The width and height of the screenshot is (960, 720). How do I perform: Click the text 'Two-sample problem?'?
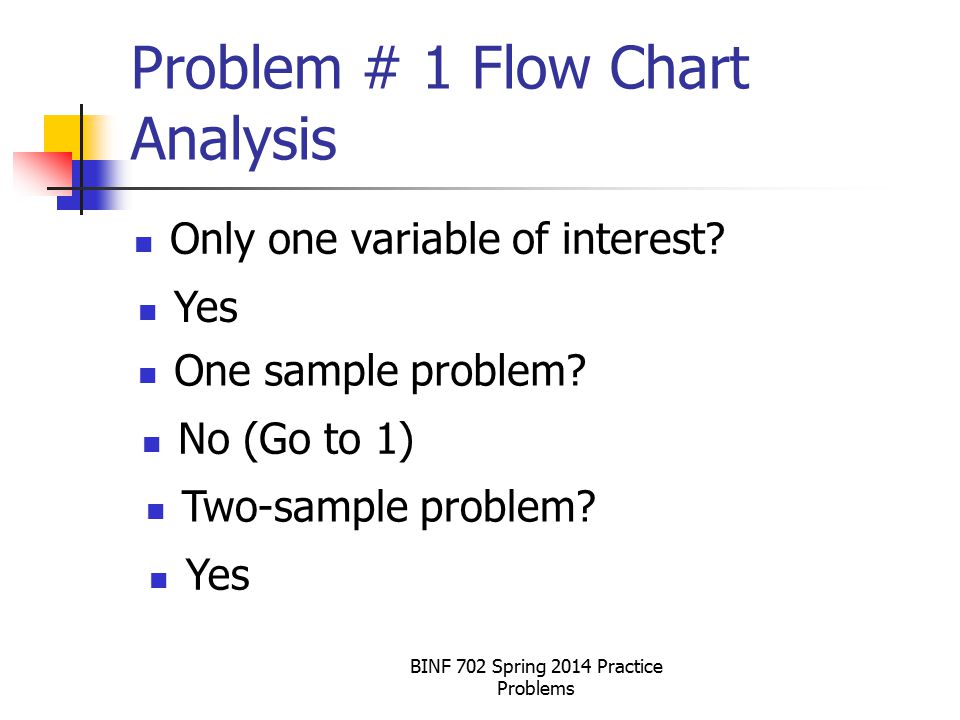click(388, 508)
